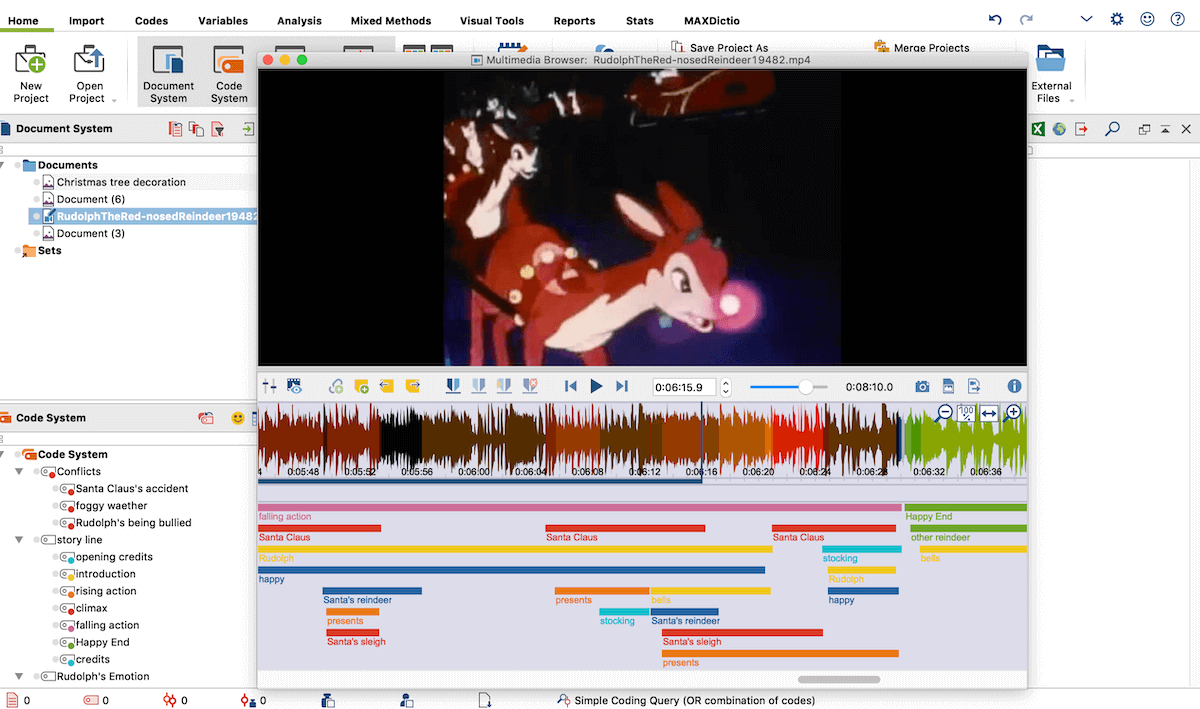Click the second blue clip marker icon

[479, 386]
